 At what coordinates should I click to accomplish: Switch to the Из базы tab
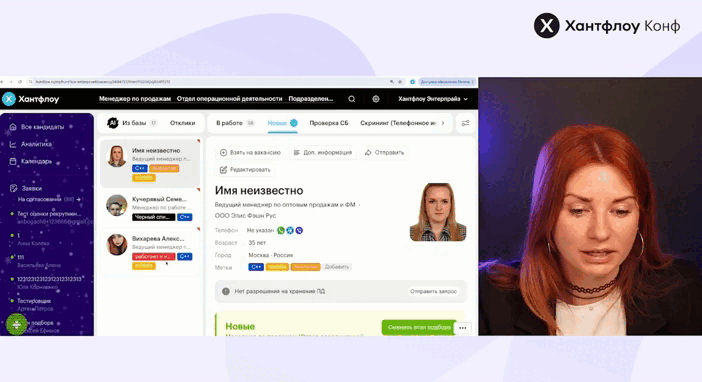134,123
